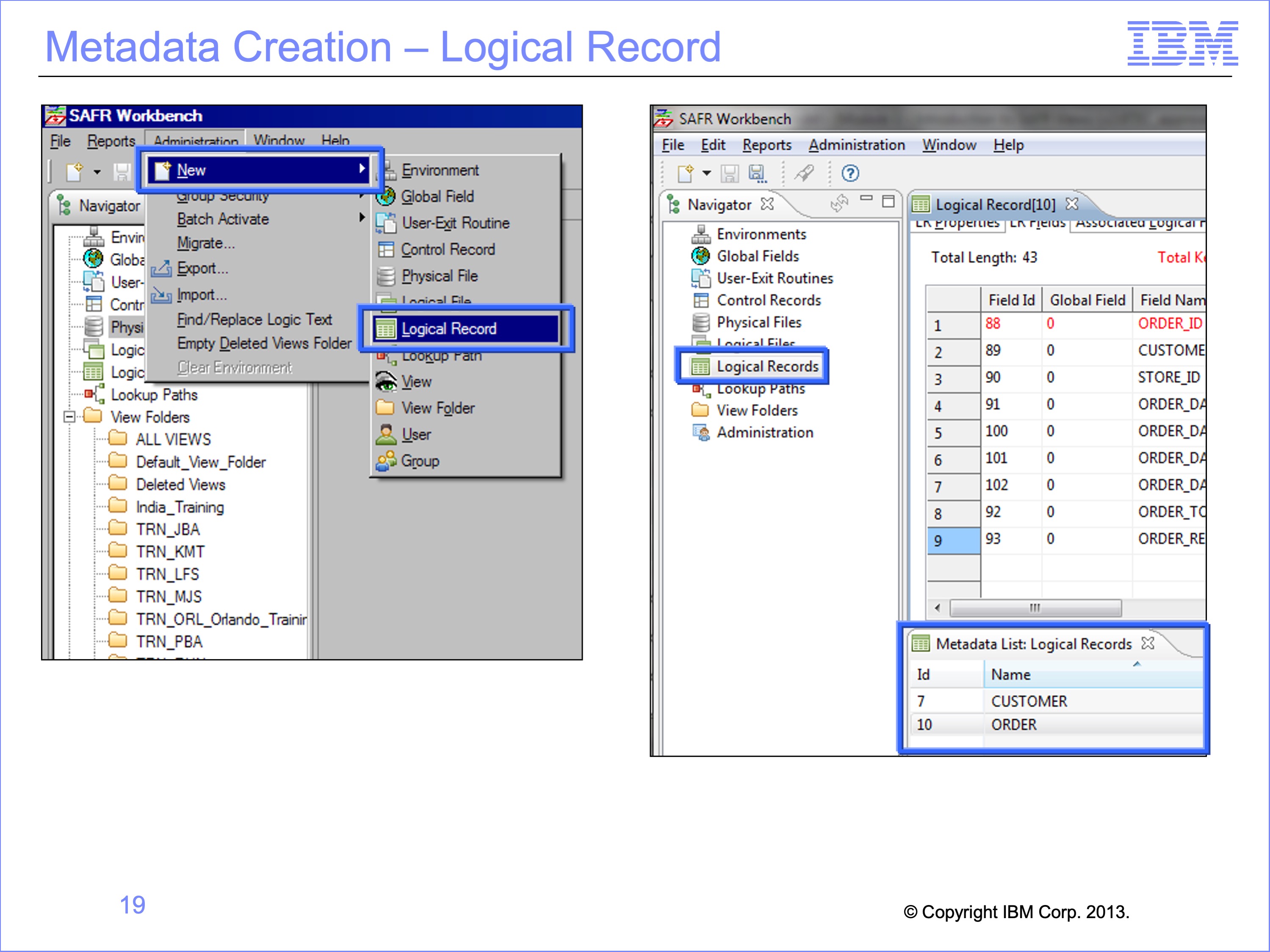Select Physical Files in right navigator
The width and height of the screenshot is (1270, 952).
(x=759, y=322)
